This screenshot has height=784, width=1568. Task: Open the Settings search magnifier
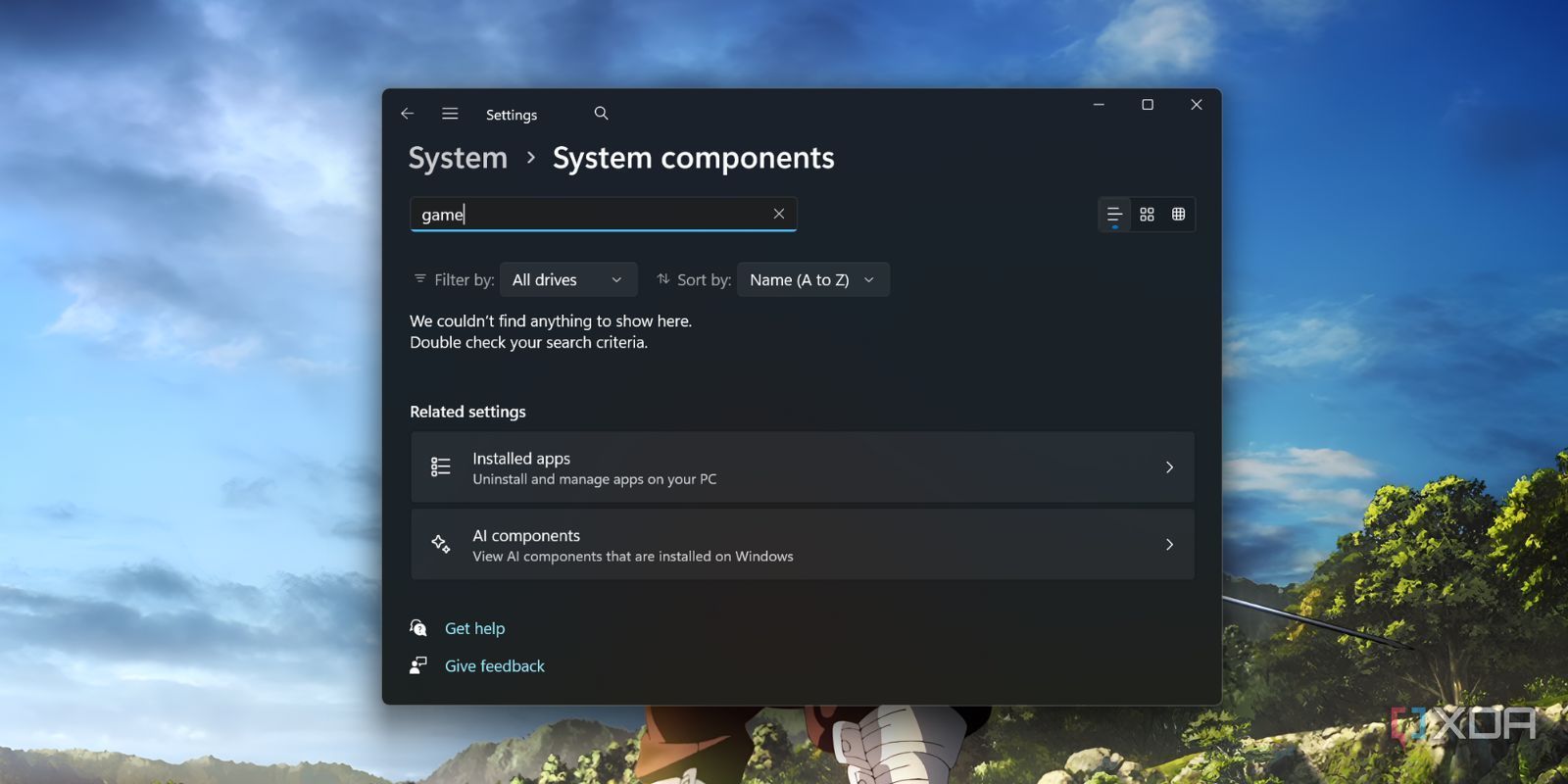coord(601,114)
